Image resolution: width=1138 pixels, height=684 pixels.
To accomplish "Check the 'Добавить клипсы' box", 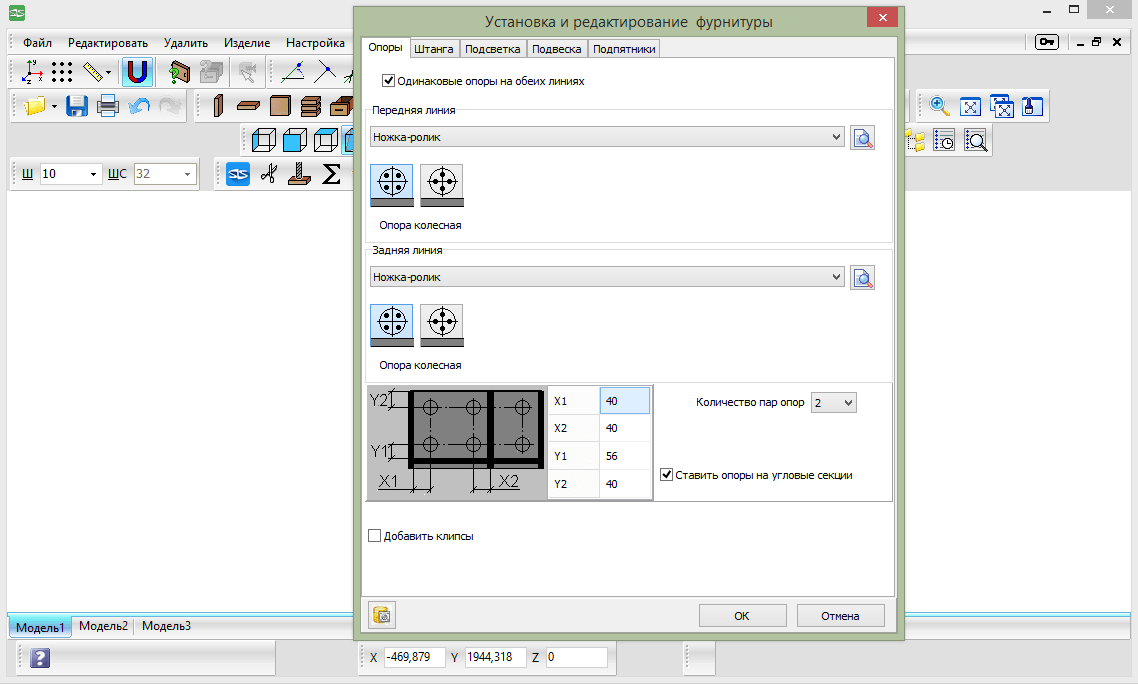I will (x=374, y=535).
